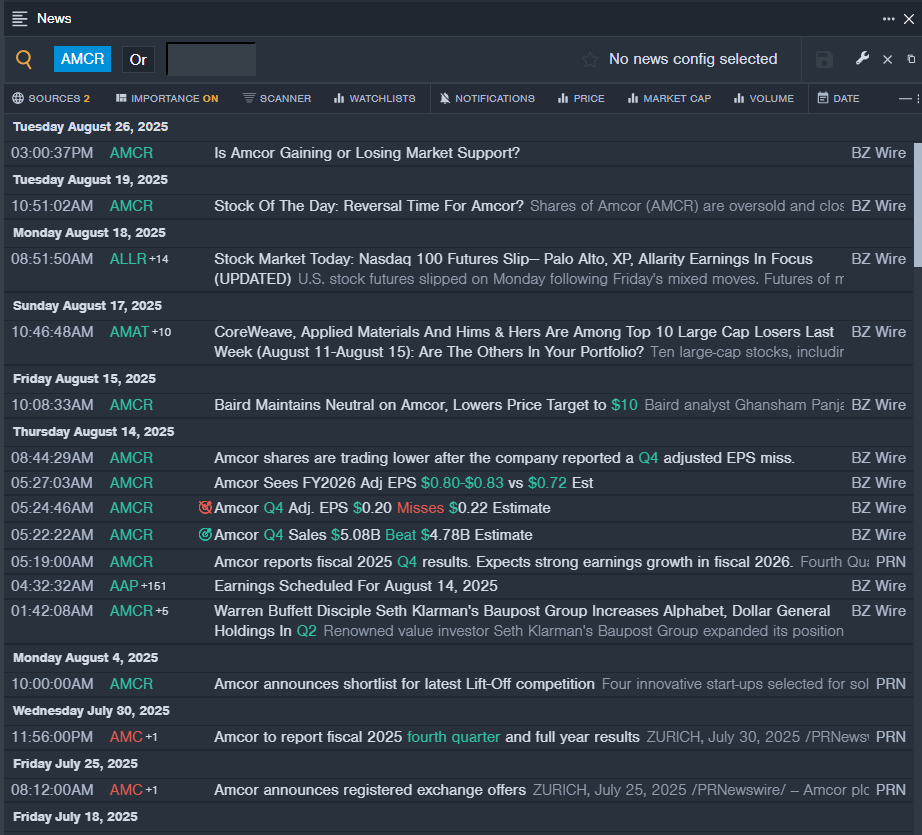Image resolution: width=922 pixels, height=835 pixels.
Task: Click the AMCR ticker chip in the search bar
Action: (x=82, y=59)
